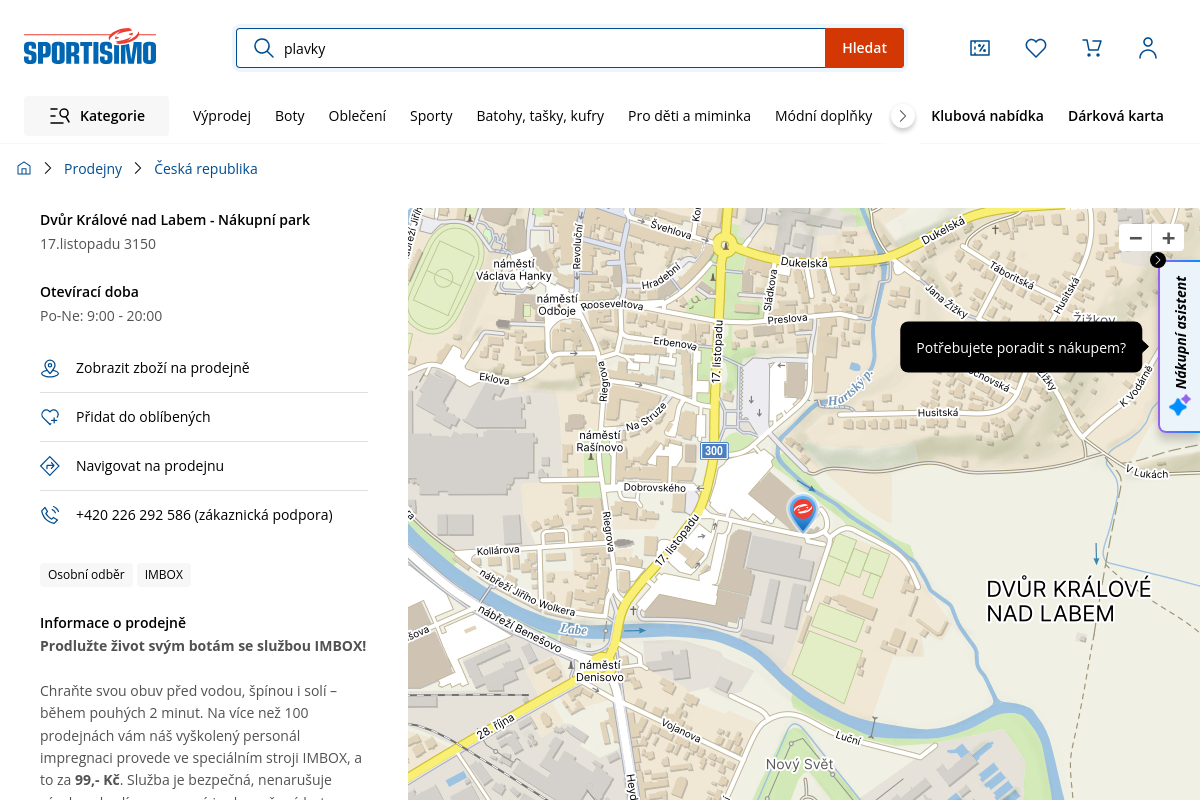
Task: Zoom in the map with plus
Action: pyautogui.click(x=1168, y=238)
